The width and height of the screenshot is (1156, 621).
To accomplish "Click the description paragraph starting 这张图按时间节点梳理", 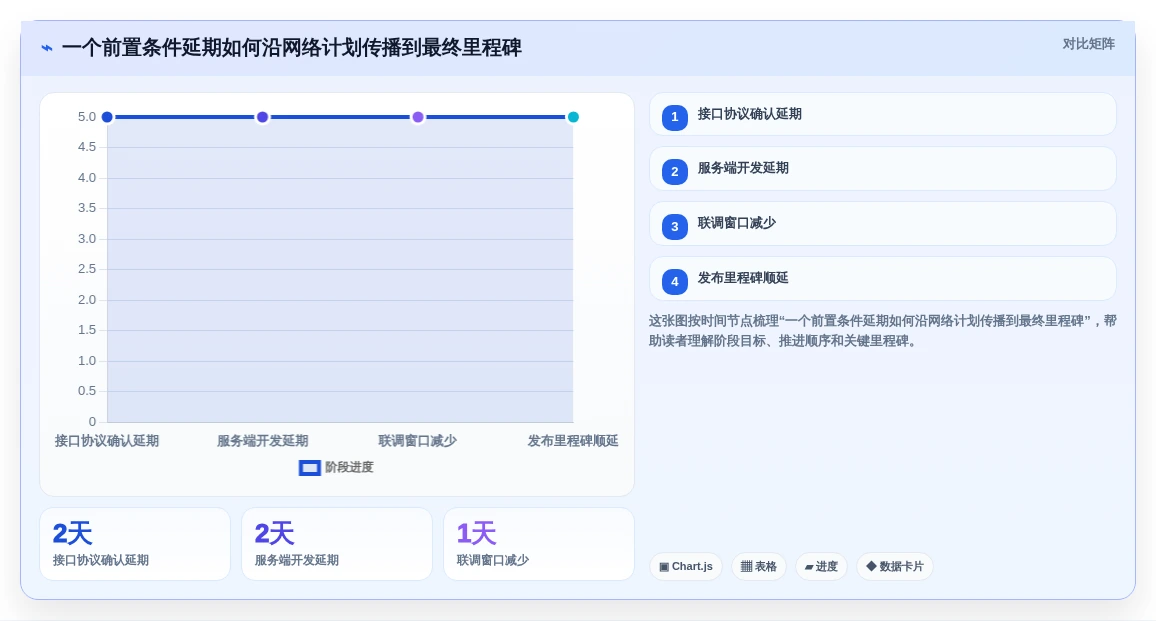I will pos(882,331).
